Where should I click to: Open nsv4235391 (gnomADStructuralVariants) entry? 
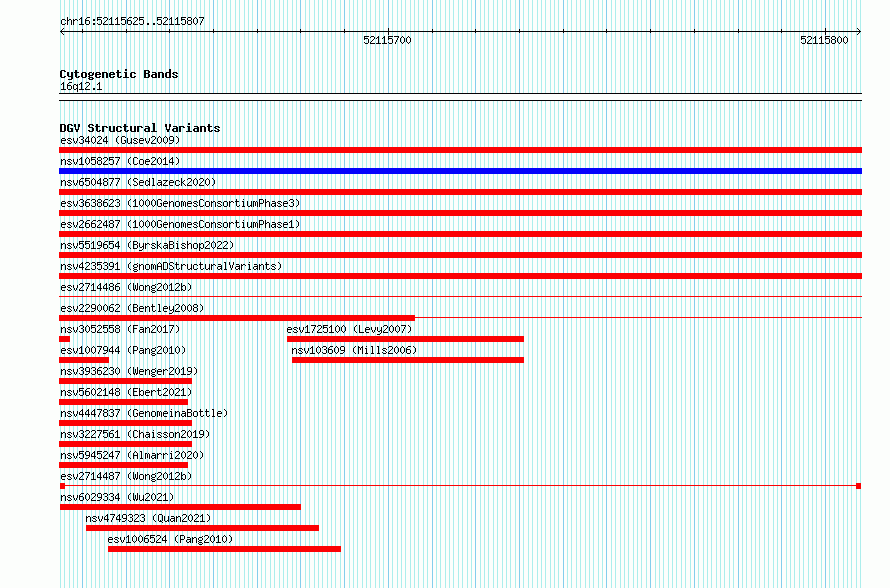coord(171,266)
